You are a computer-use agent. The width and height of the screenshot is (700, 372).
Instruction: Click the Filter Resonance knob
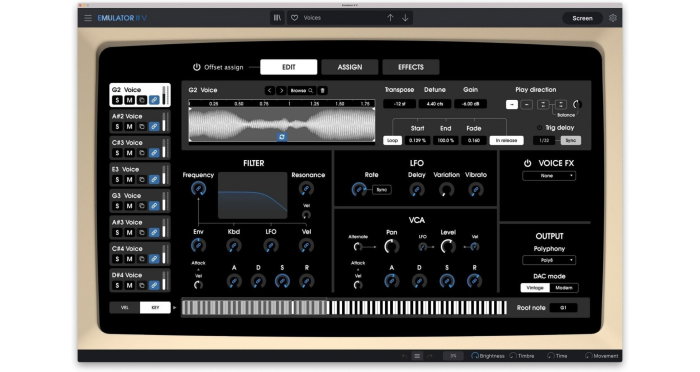[306, 189]
